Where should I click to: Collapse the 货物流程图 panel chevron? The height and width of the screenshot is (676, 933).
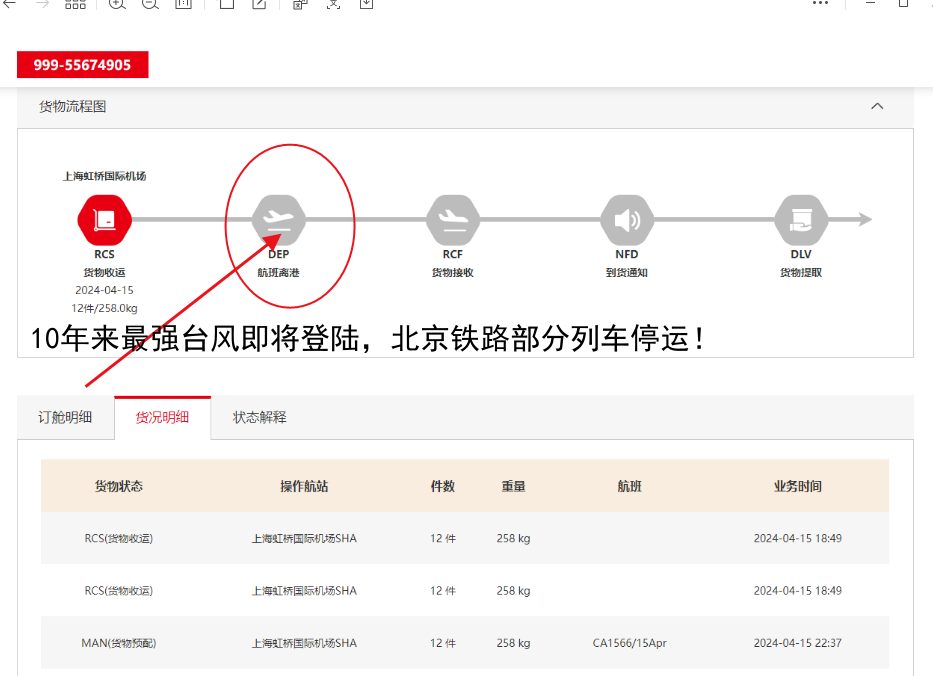pos(877,106)
